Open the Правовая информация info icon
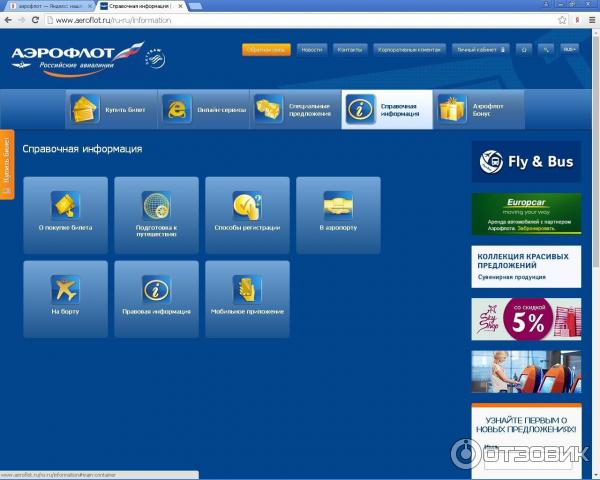This screenshot has width=600, height=480. point(157,290)
